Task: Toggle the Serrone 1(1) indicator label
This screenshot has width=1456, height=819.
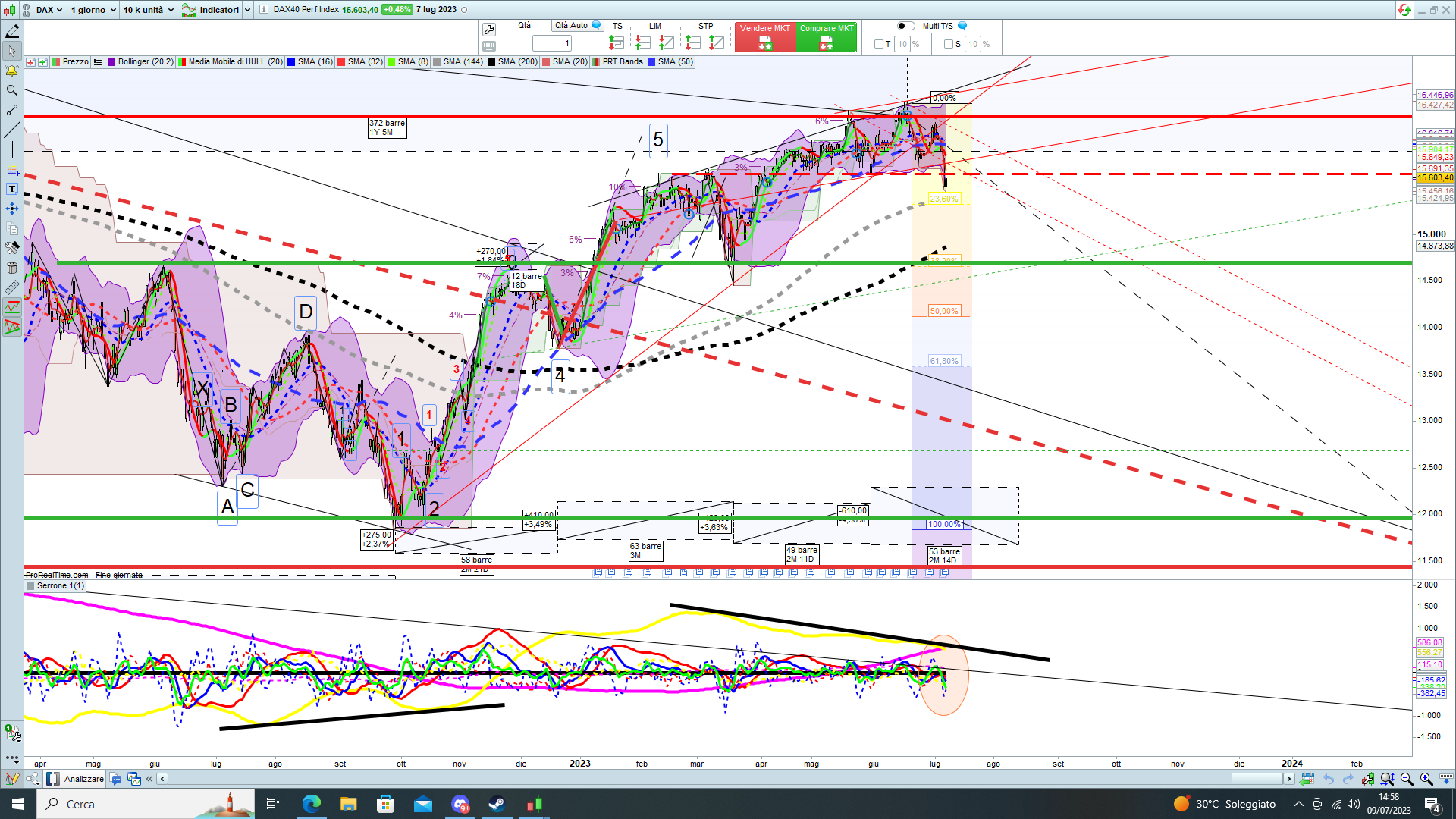Action: (55, 586)
